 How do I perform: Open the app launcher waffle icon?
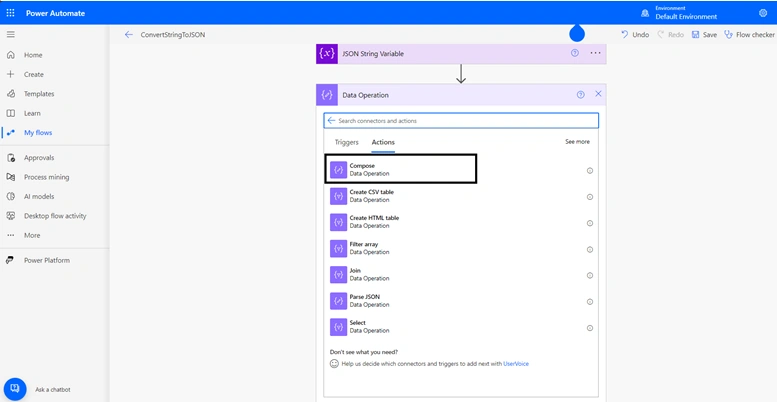[10, 13]
